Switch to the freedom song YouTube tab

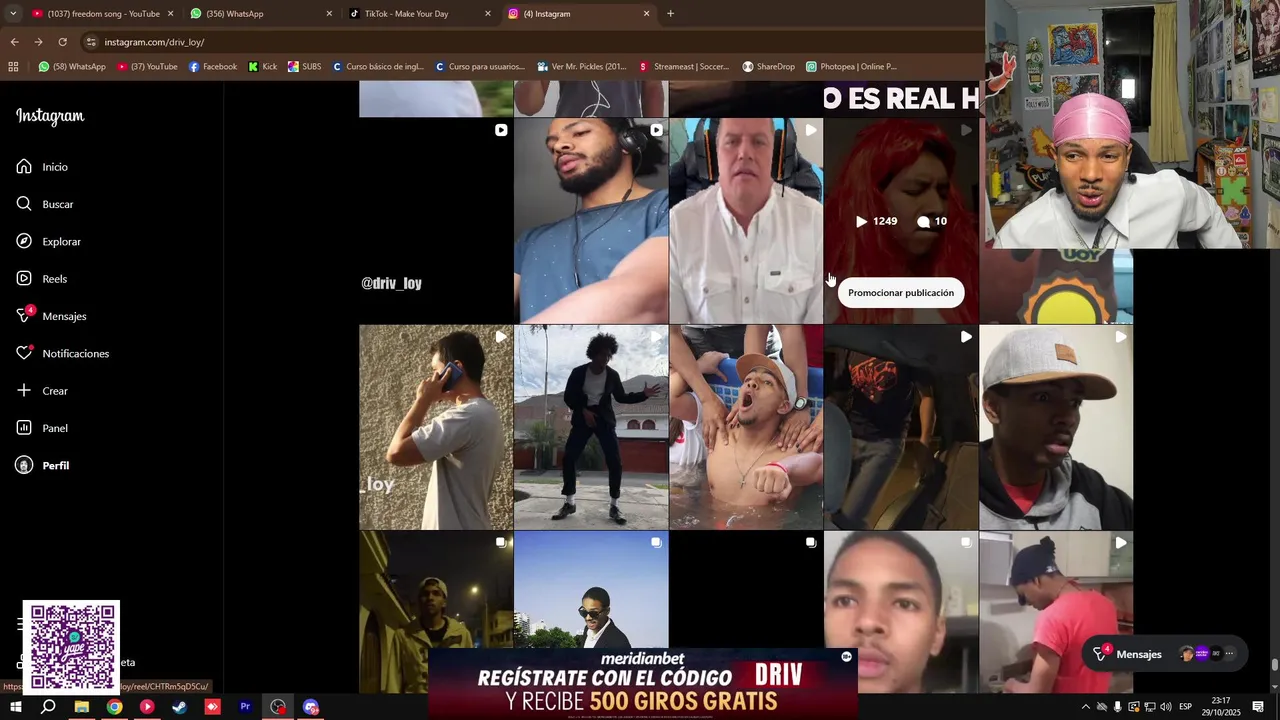click(x=103, y=14)
